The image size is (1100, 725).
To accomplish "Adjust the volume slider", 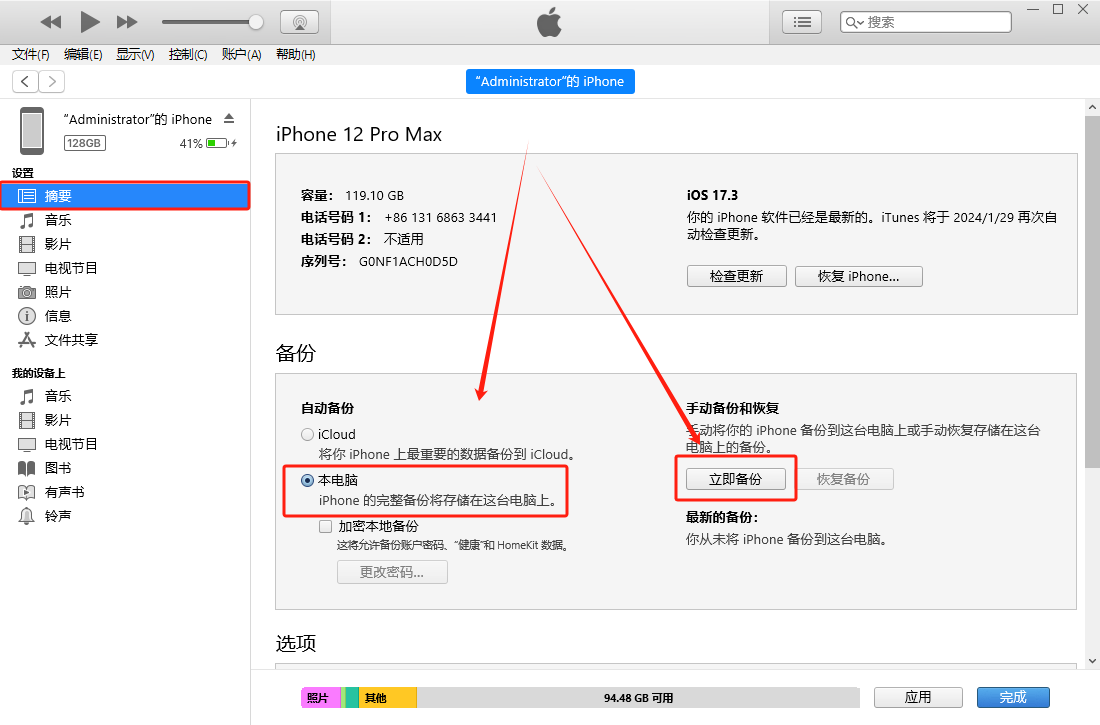I will point(210,20).
